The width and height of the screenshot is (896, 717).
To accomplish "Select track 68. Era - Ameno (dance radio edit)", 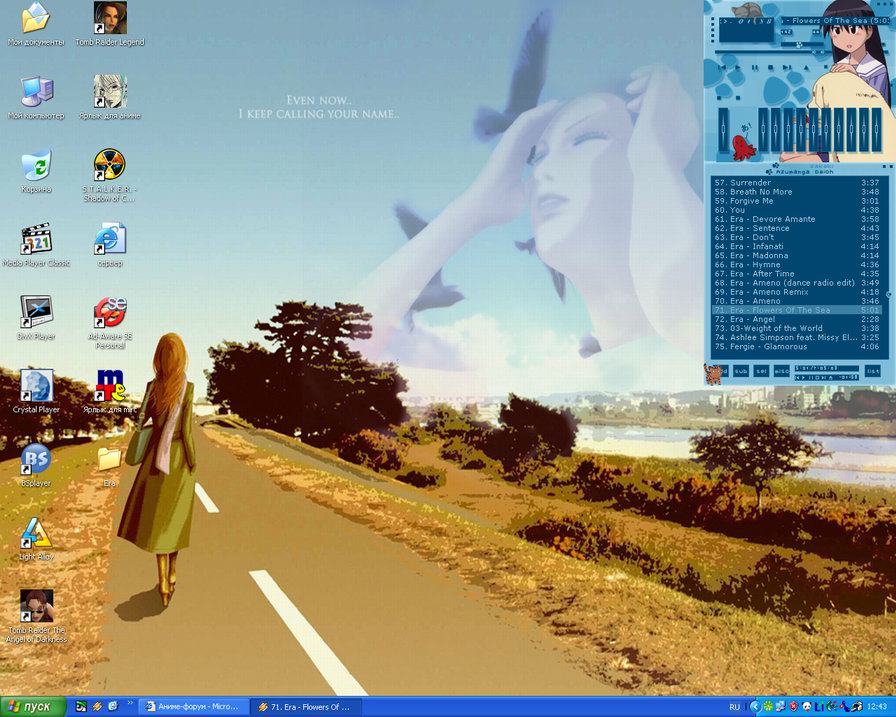I will point(797,283).
